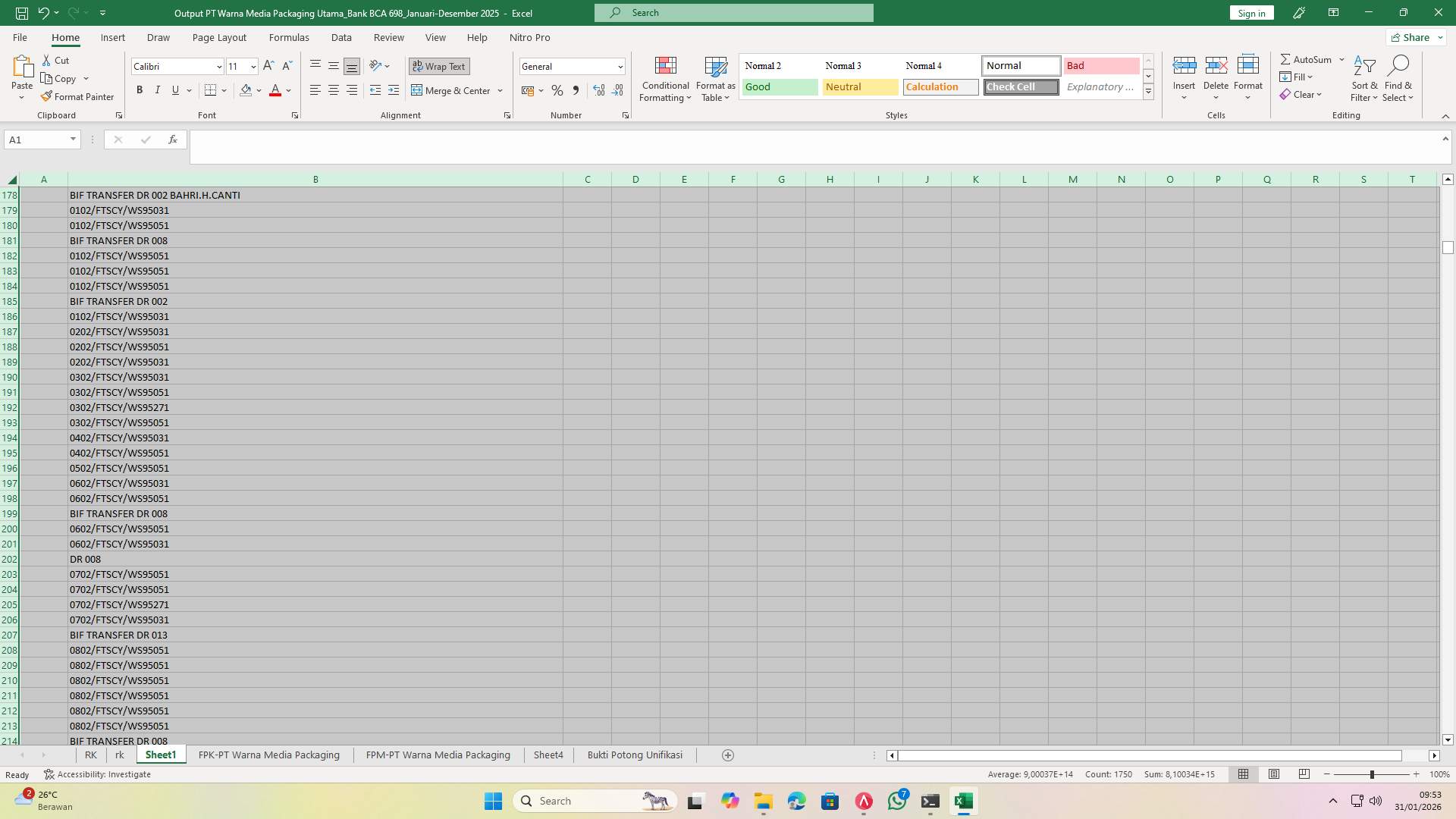Apply Percent Style number format

coord(558,90)
